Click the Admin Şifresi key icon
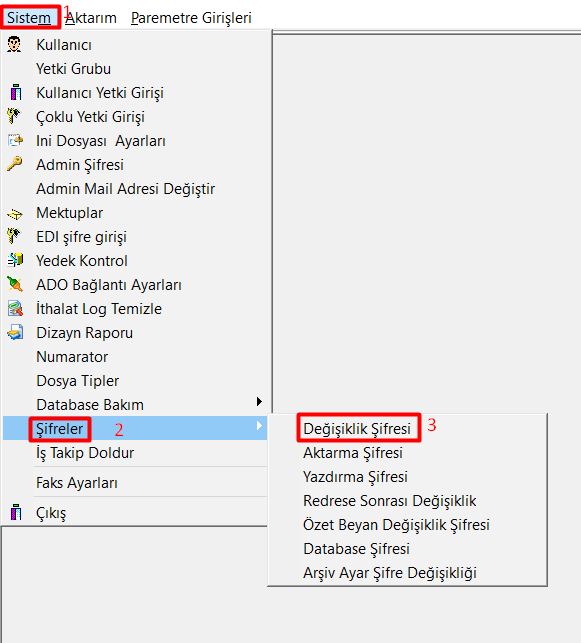 pos(14,164)
